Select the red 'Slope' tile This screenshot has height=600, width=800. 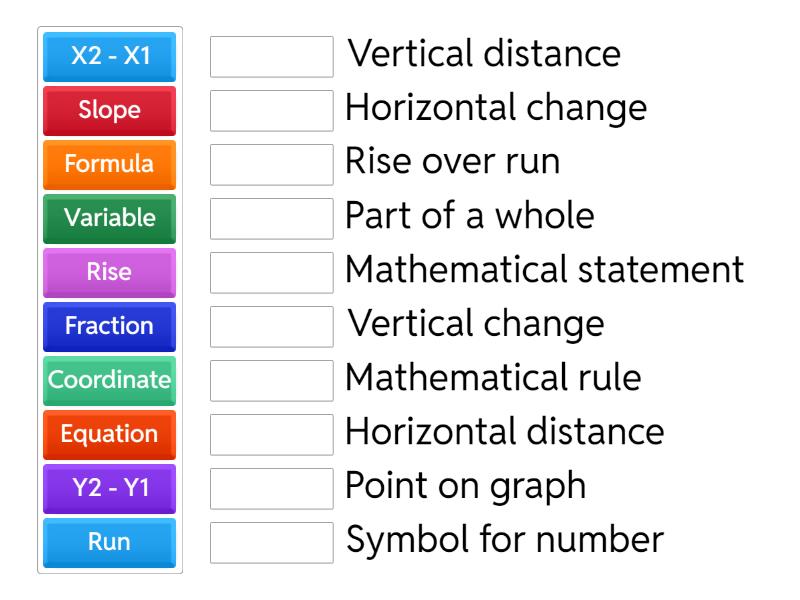[x=110, y=111]
